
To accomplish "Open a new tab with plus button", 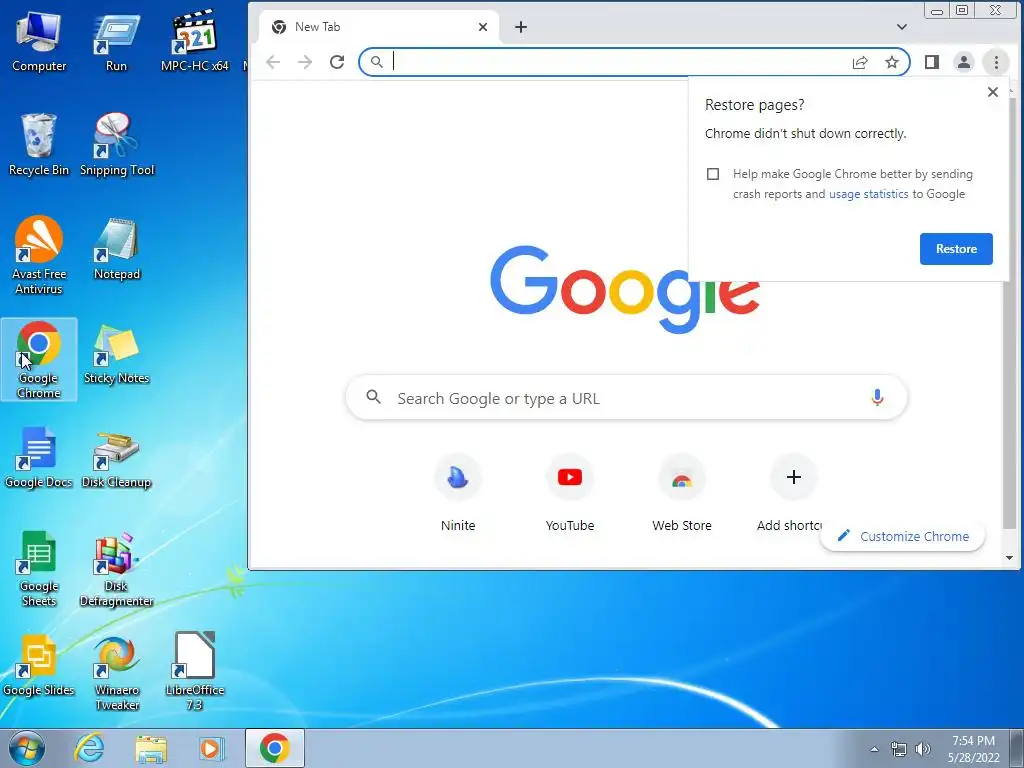I will click(520, 27).
